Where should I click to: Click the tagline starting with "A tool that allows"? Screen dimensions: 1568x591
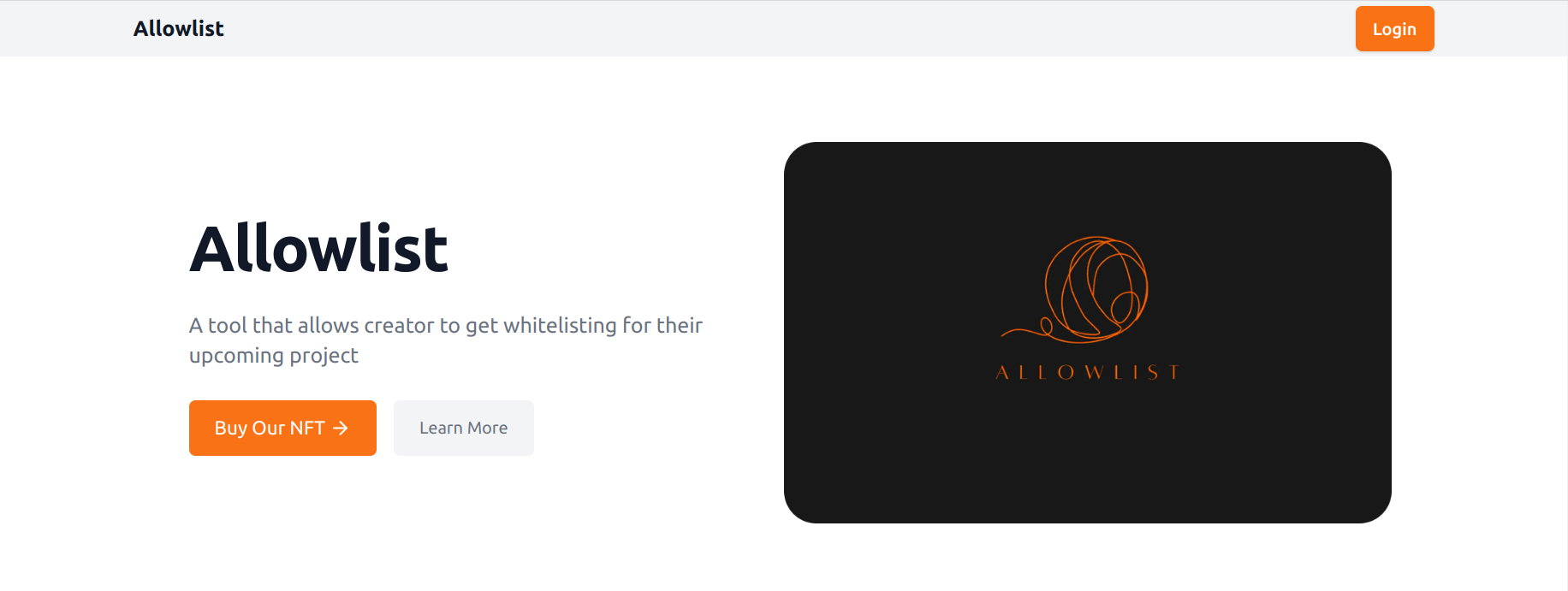pos(445,340)
